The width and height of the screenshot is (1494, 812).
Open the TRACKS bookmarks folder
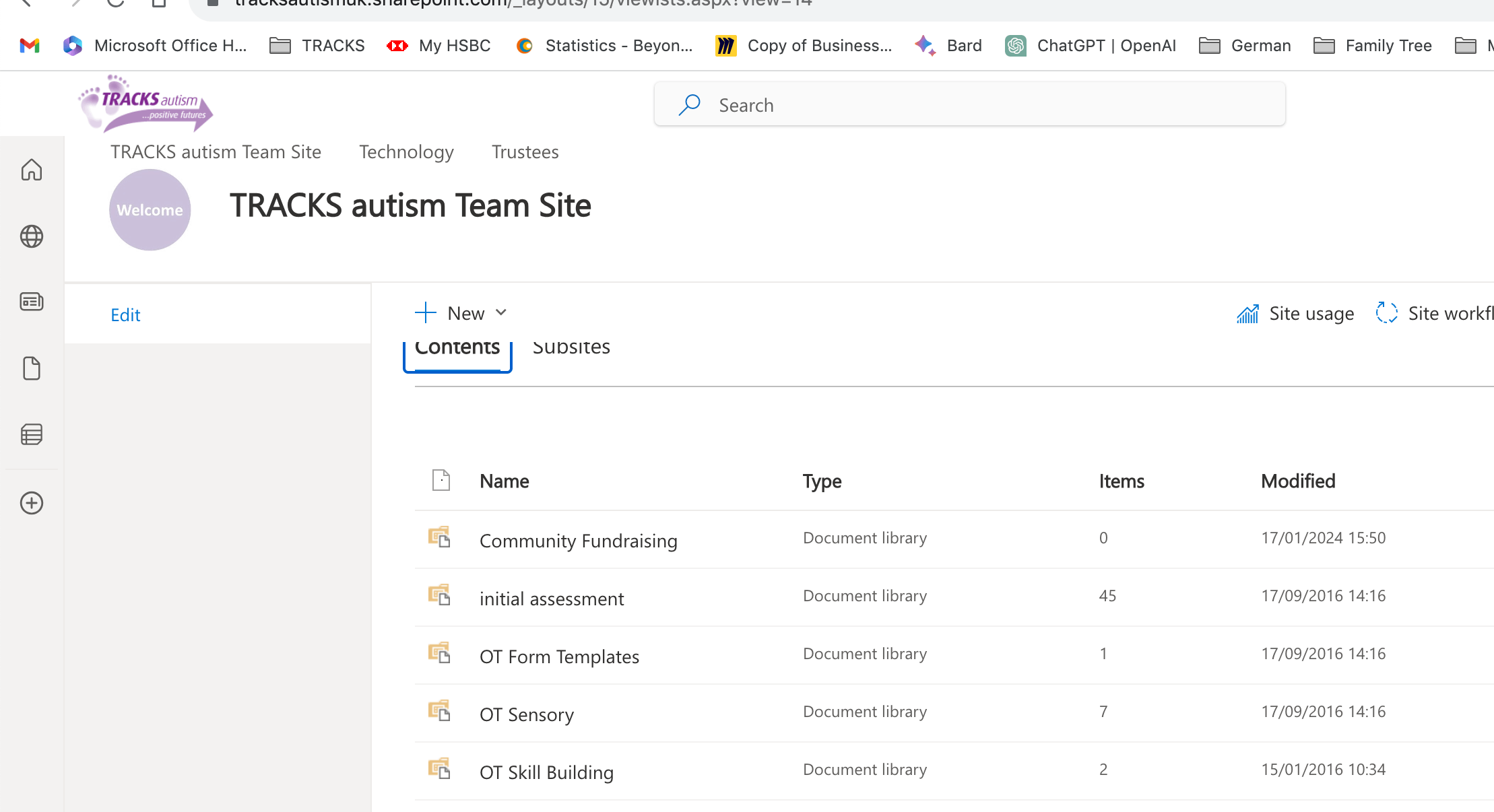coord(317,45)
